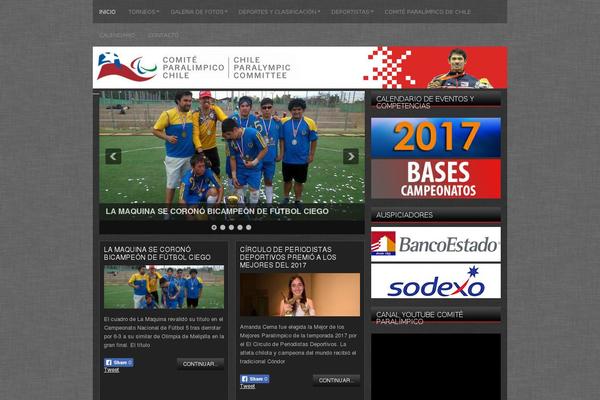
Task: Tweet the Círculo de Periodistas article
Action: point(248,387)
